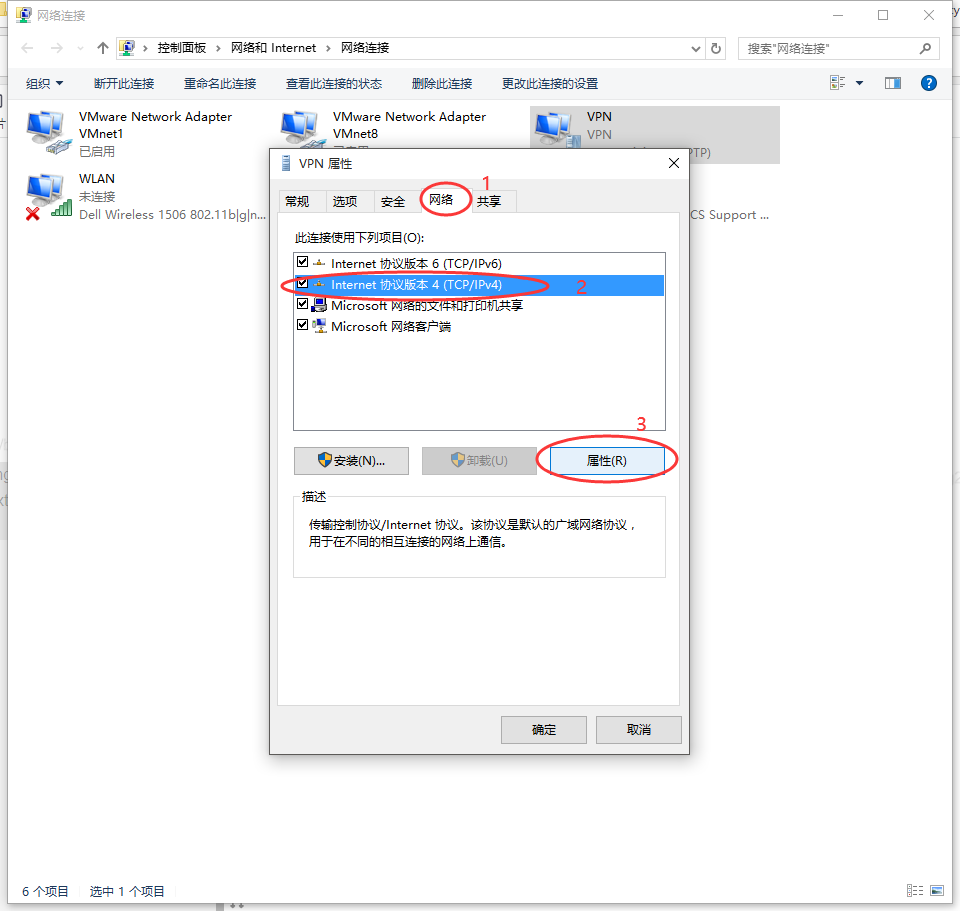This screenshot has height=911, width=960.
Task: Select the WLAN adapter icon
Action: [49, 196]
